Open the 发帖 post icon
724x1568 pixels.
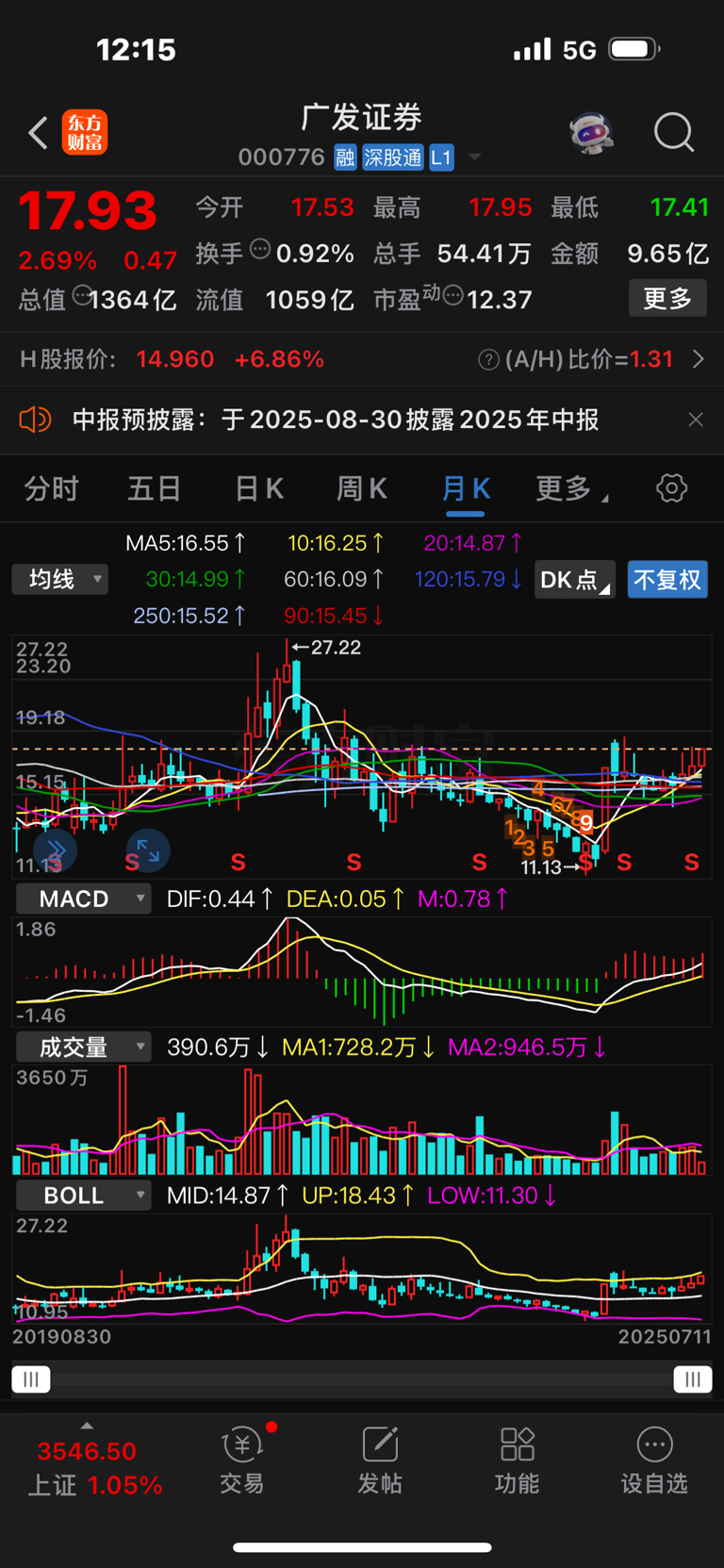pos(380,1460)
